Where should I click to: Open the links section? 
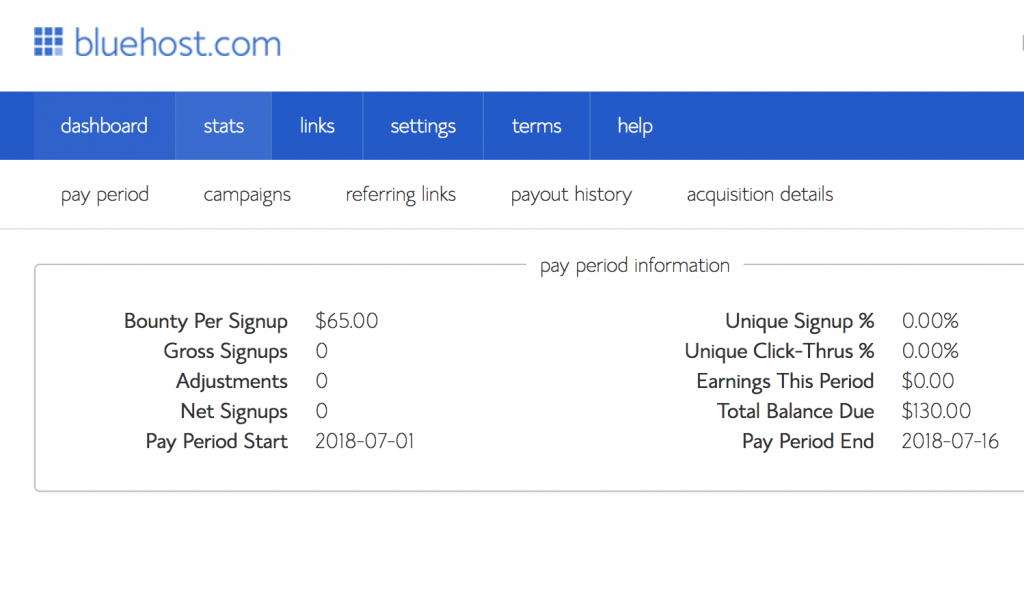317,125
